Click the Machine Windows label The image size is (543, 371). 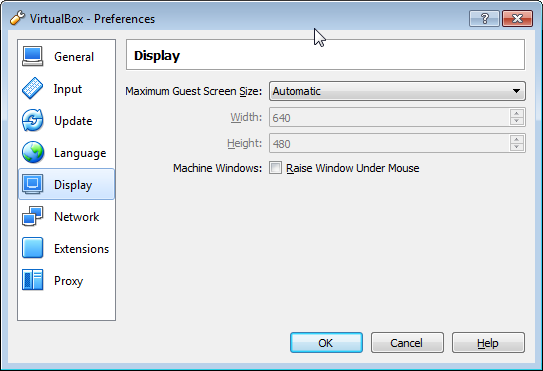point(217,168)
